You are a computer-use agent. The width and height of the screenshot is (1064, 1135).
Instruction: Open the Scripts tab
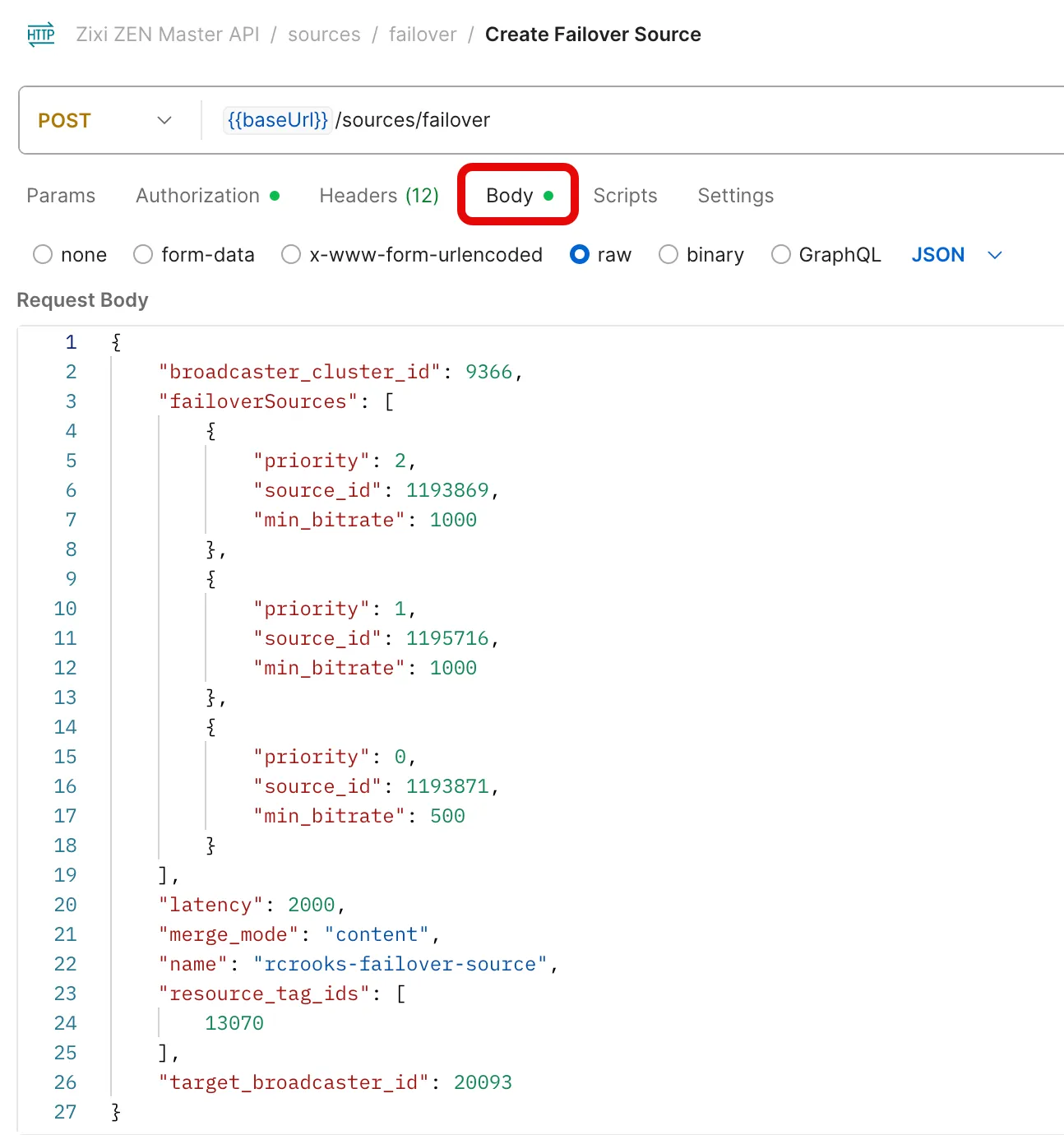626,196
